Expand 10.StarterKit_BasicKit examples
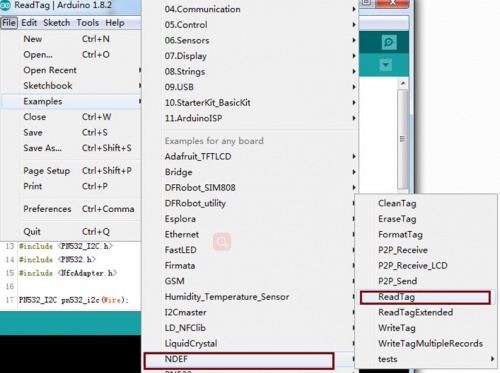The width and height of the screenshot is (500, 373). pyautogui.click(x=251, y=103)
